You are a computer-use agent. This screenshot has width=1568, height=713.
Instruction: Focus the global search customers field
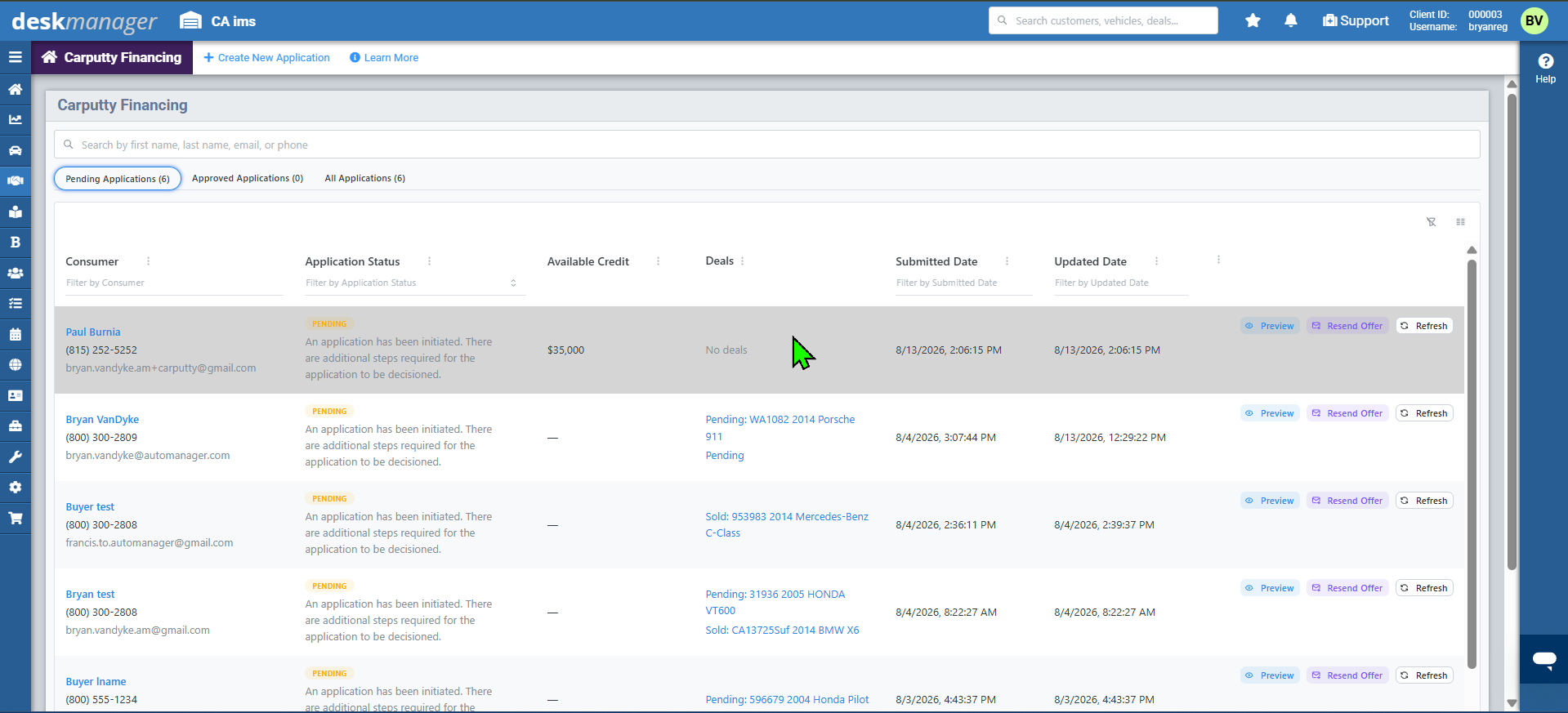1103,20
